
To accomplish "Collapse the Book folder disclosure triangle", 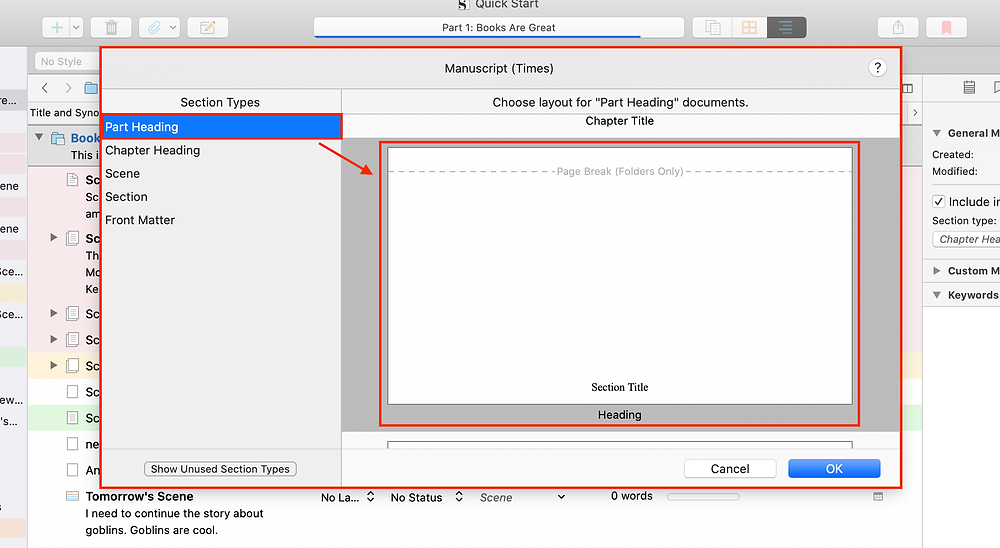I will [x=39, y=137].
